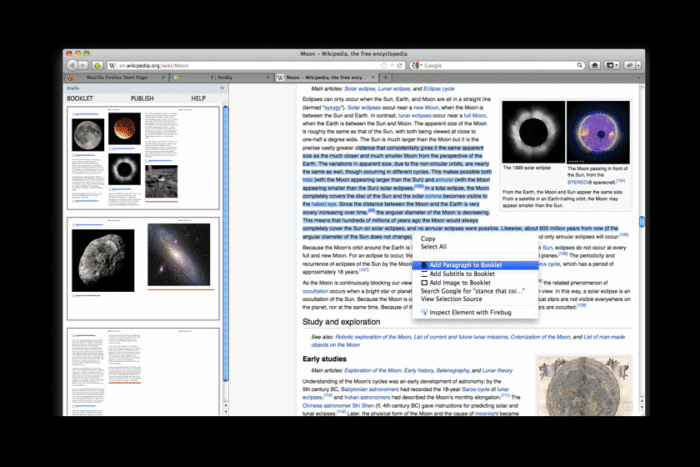Click the Google search engine icon
The width and height of the screenshot is (700, 467).
[415, 65]
